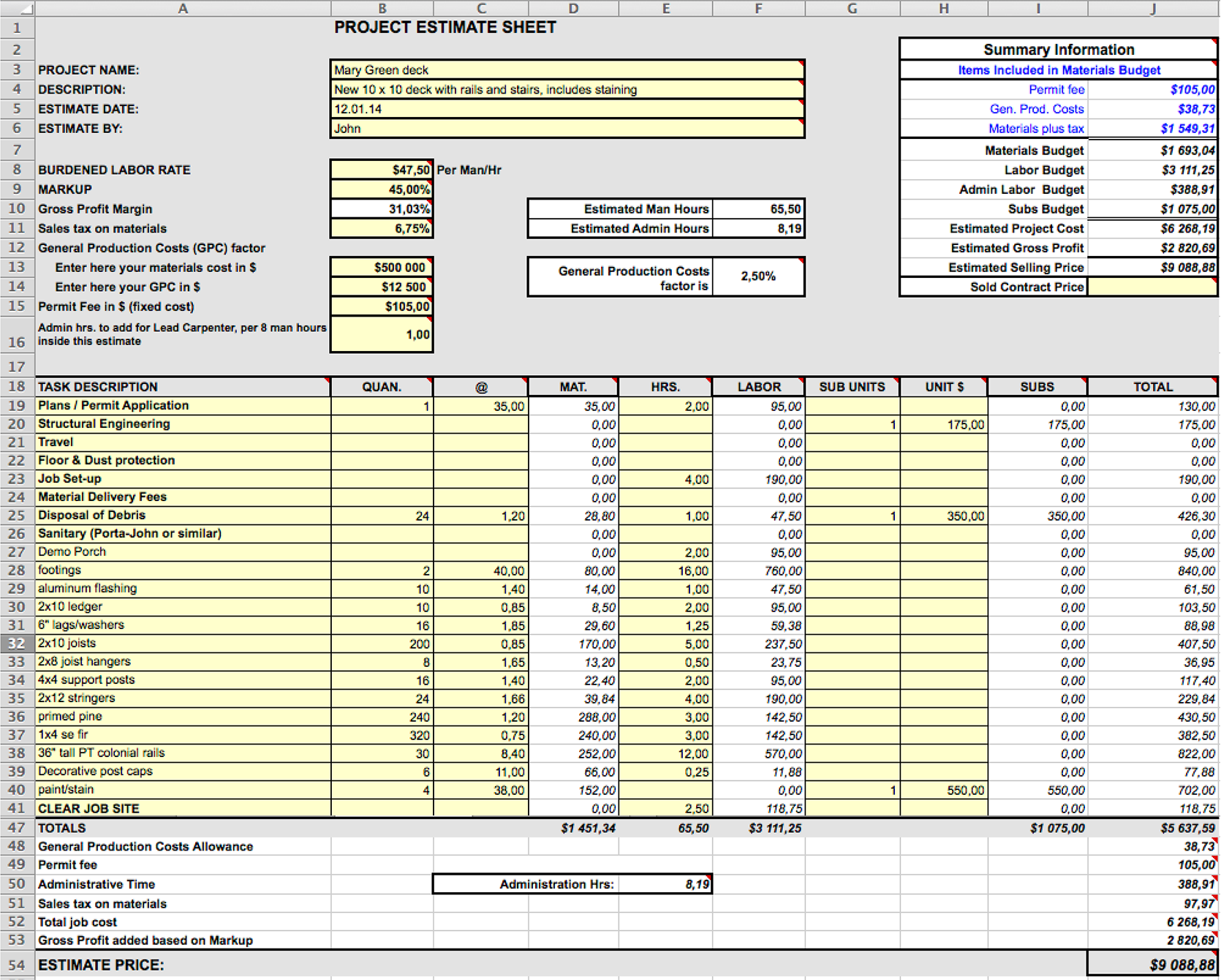View comment marker on Estimate Price cell

point(1214,954)
